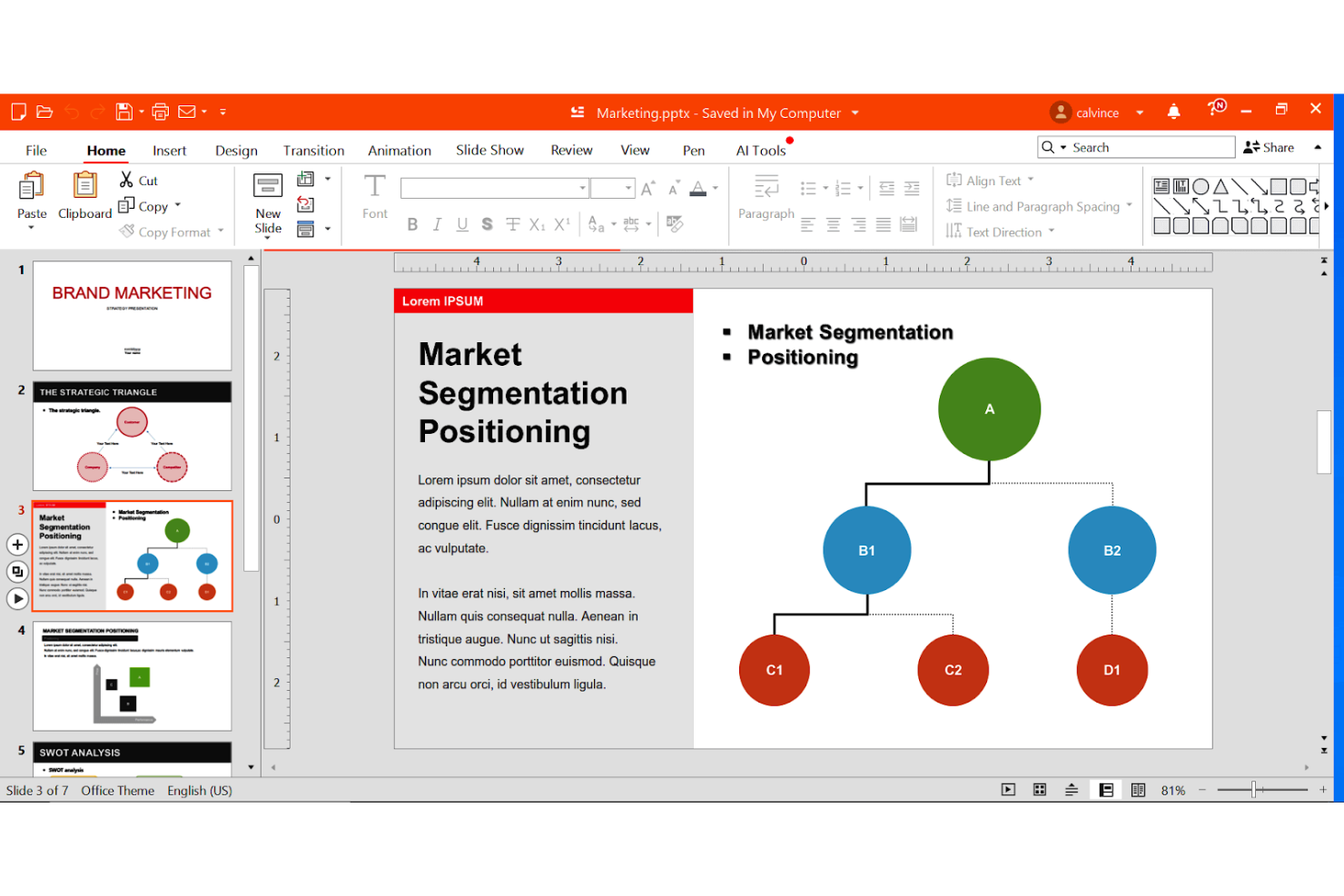
Task: Start slideshow from the status bar
Action: (1008, 789)
